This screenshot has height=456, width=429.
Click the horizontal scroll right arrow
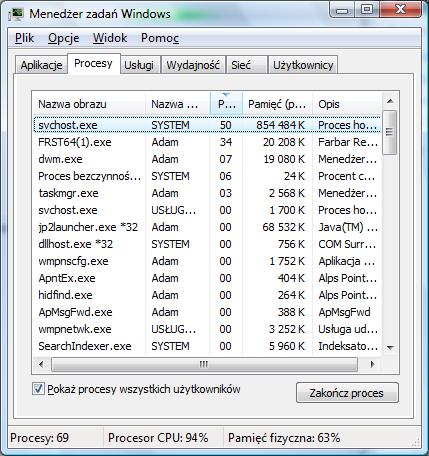[x=372, y=364]
